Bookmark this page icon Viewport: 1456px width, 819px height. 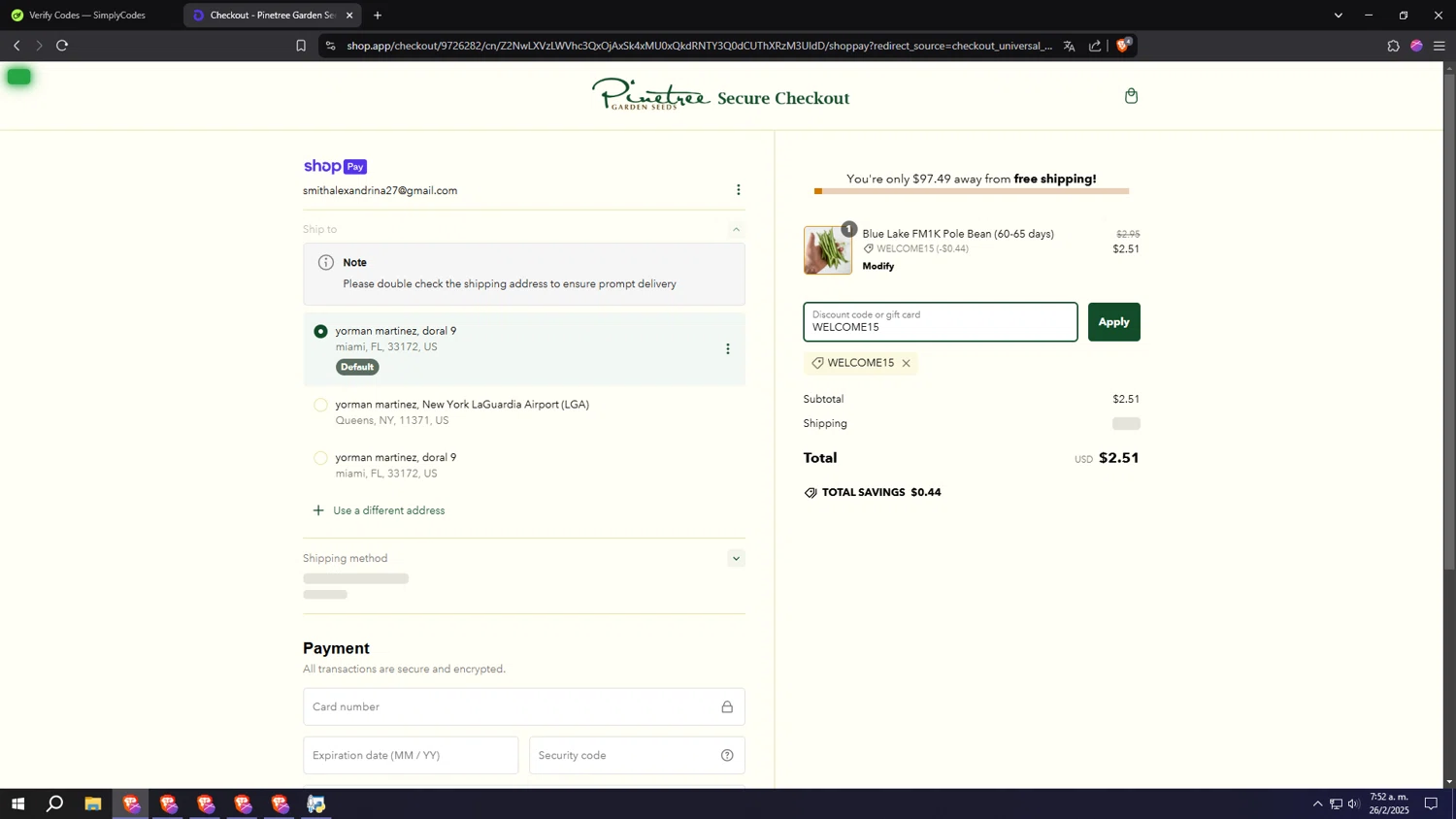point(301,46)
